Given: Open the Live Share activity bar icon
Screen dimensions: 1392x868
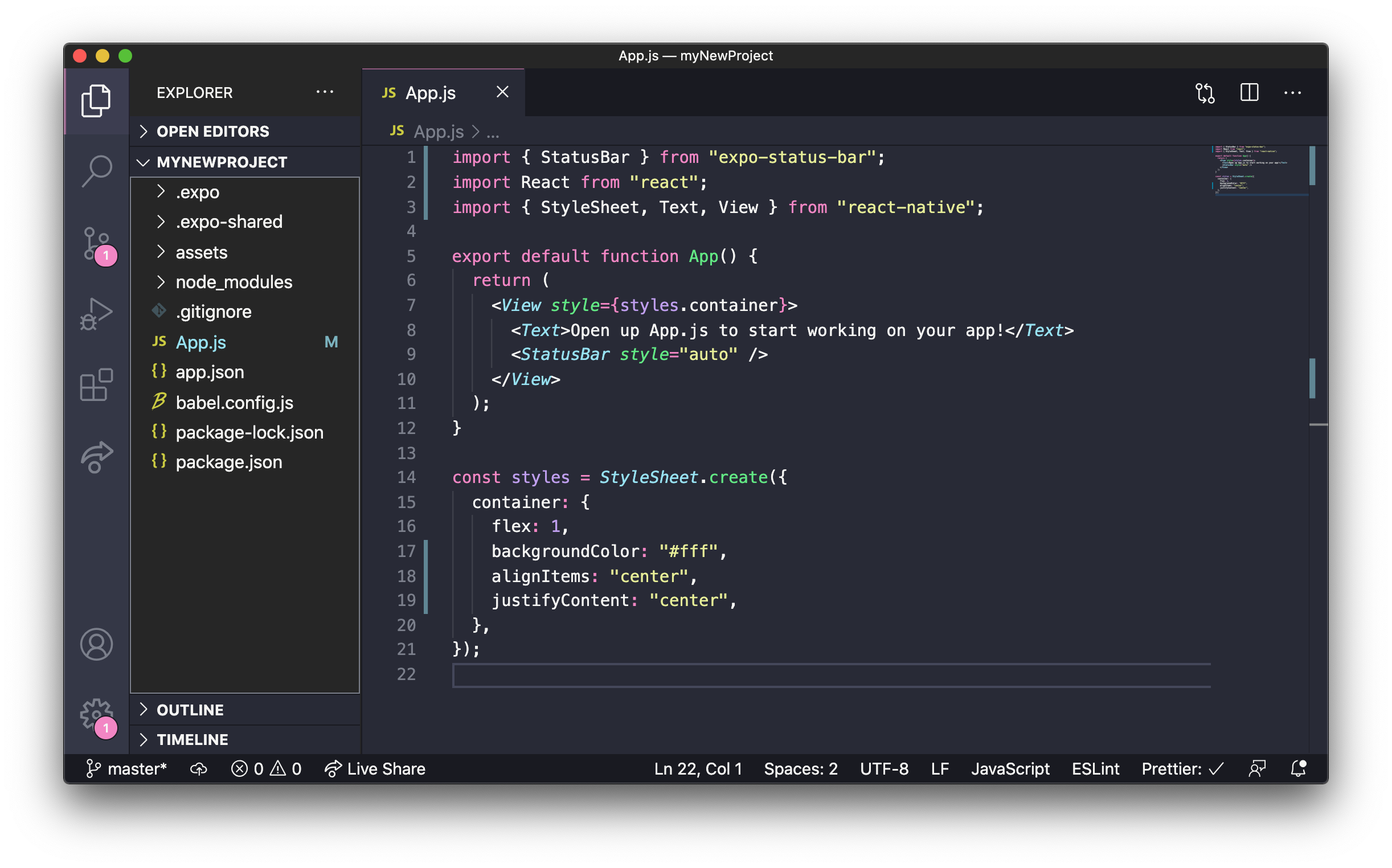Looking at the screenshot, I should (96, 457).
